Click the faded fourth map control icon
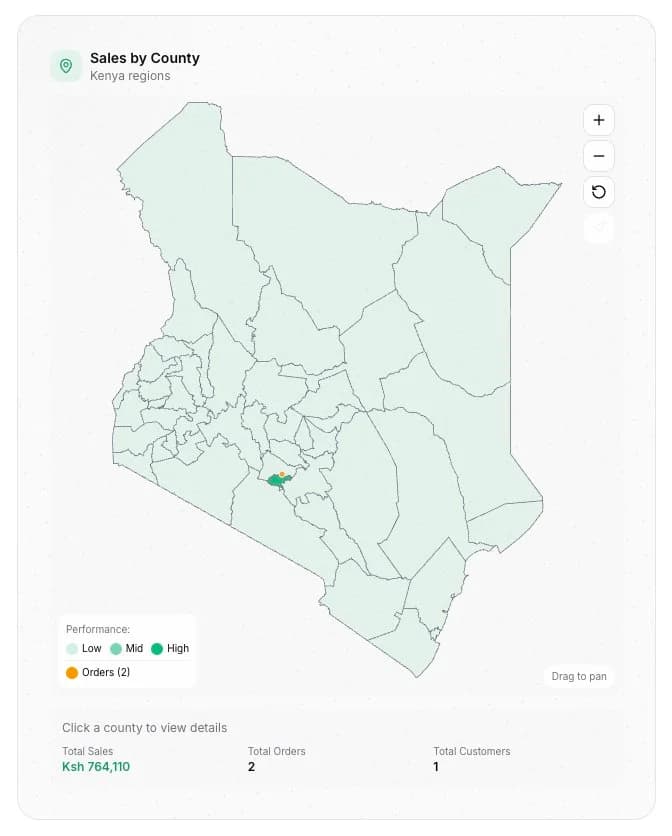Viewport: 672px width, 836px height. [x=598, y=228]
